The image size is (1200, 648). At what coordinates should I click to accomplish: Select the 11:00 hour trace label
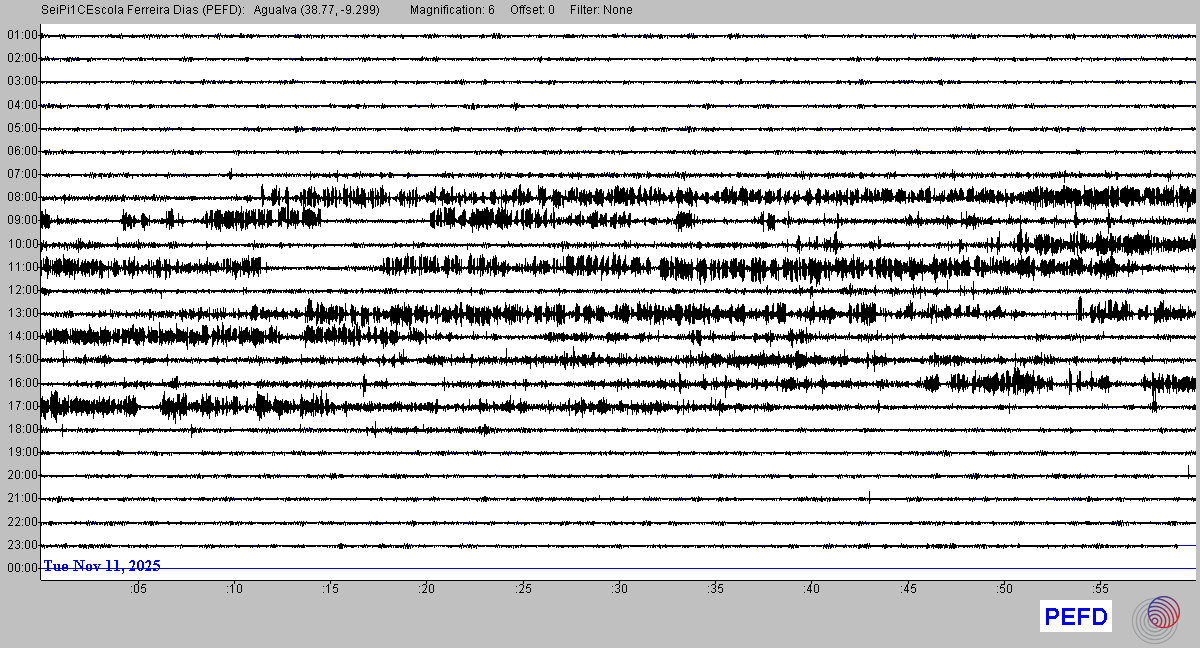21,267
